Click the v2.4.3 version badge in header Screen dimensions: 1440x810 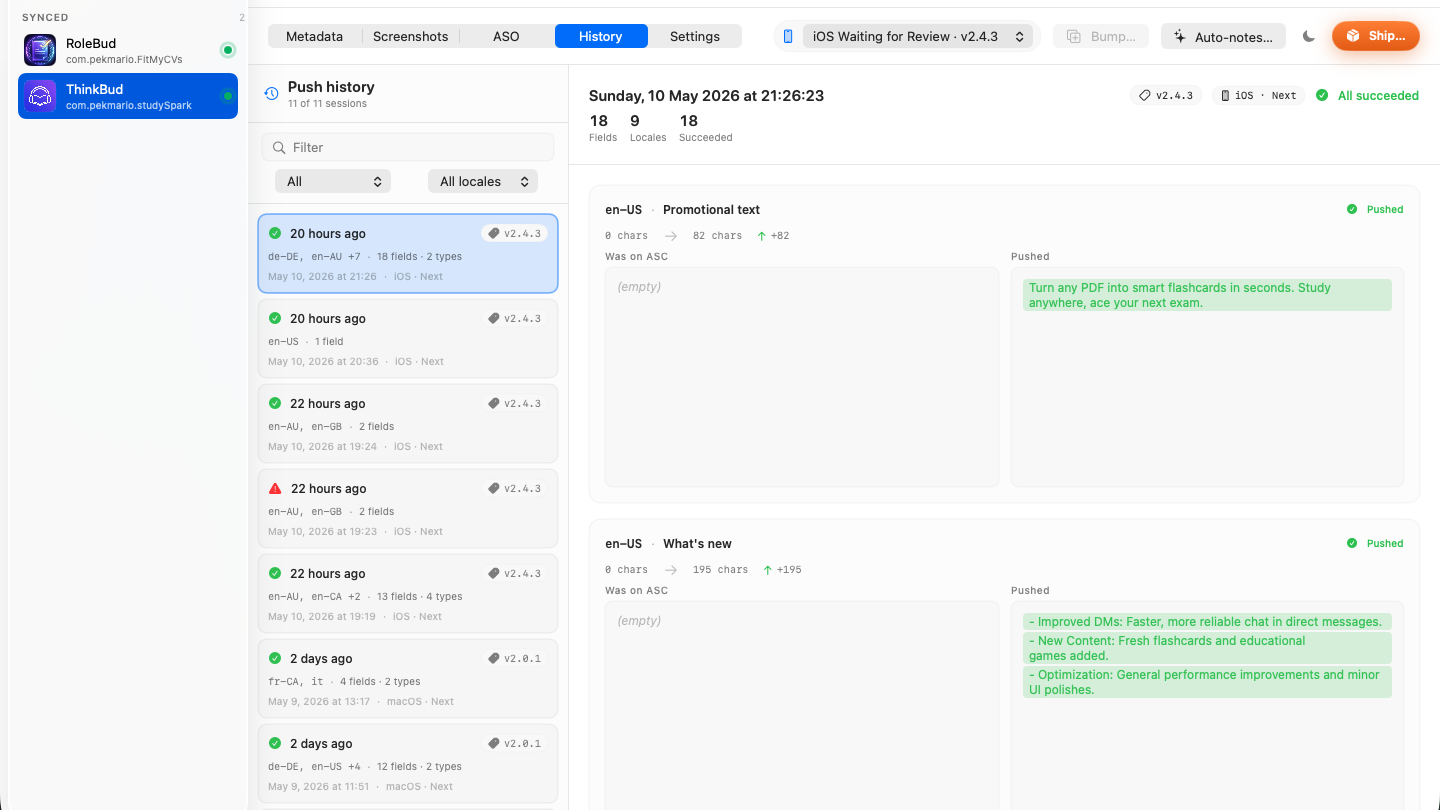[1166, 95]
